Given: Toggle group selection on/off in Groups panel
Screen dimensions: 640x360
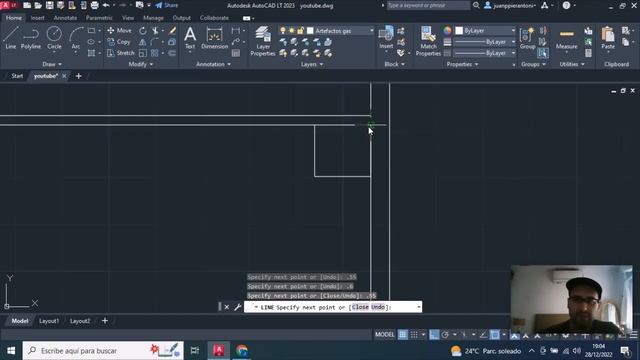Looking at the screenshot, I should pos(542,53).
